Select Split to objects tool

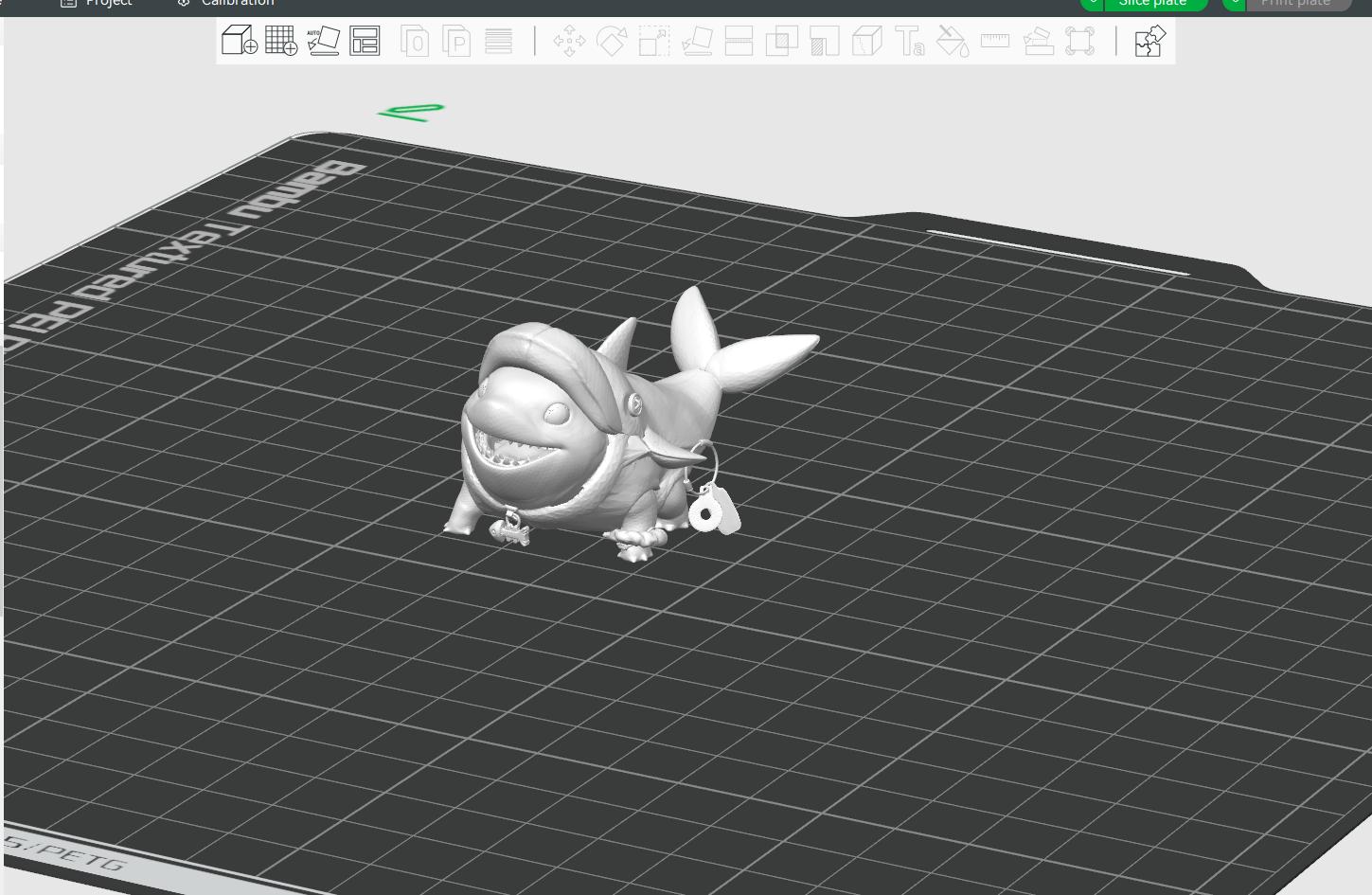(x=415, y=41)
